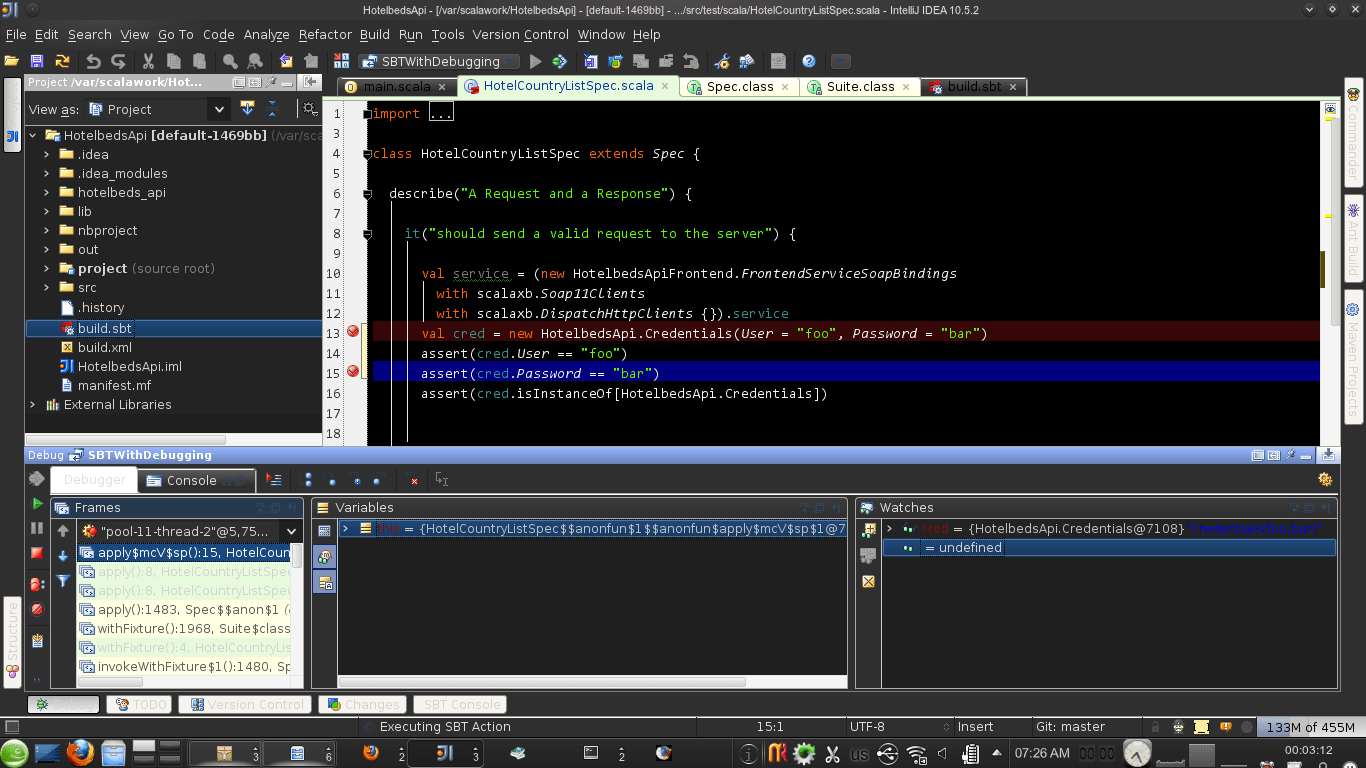1366x768 pixels.
Task: Toggle the breakpoint on line 15
Action: (353, 371)
